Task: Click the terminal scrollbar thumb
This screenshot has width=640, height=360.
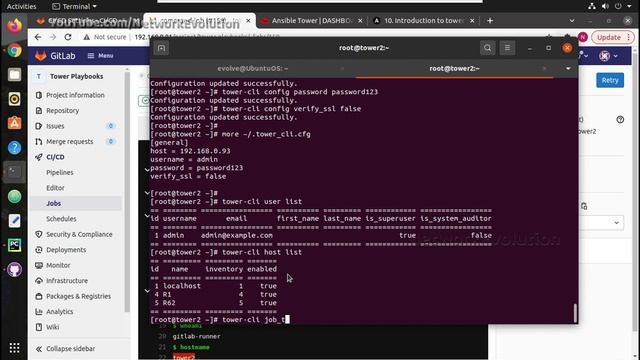Action: (575, 313)
